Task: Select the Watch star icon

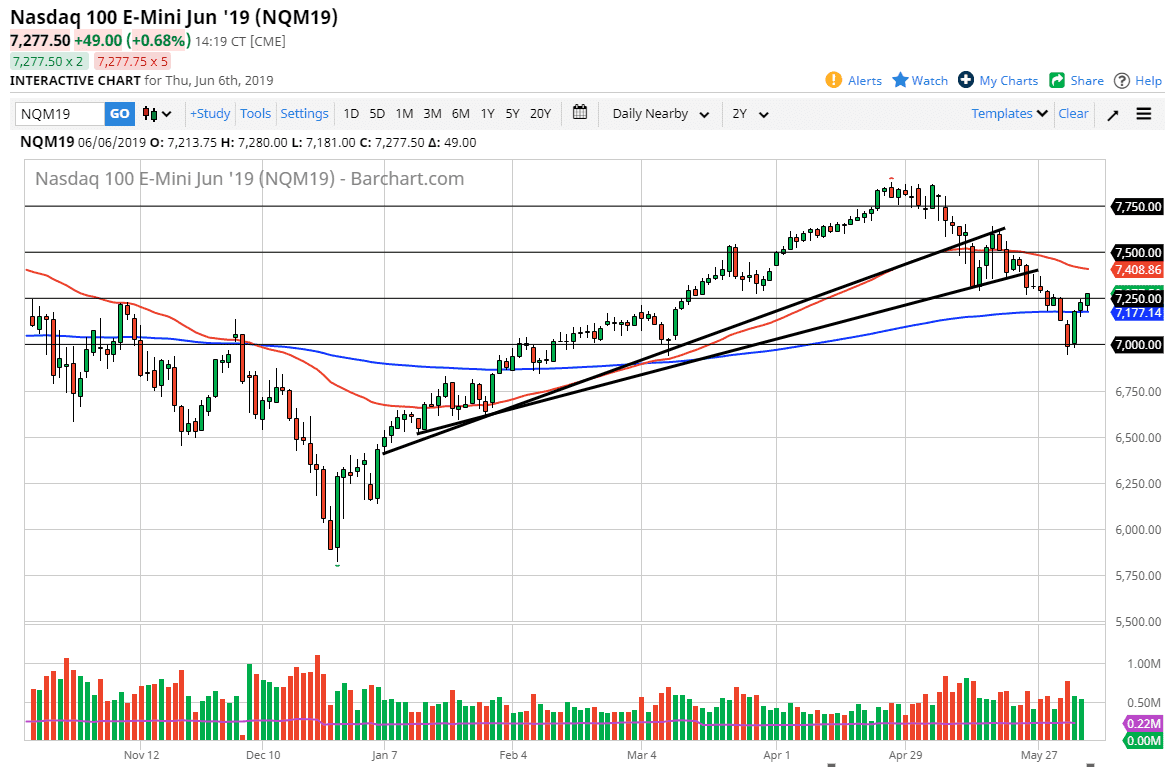Action: coord(899,80)
